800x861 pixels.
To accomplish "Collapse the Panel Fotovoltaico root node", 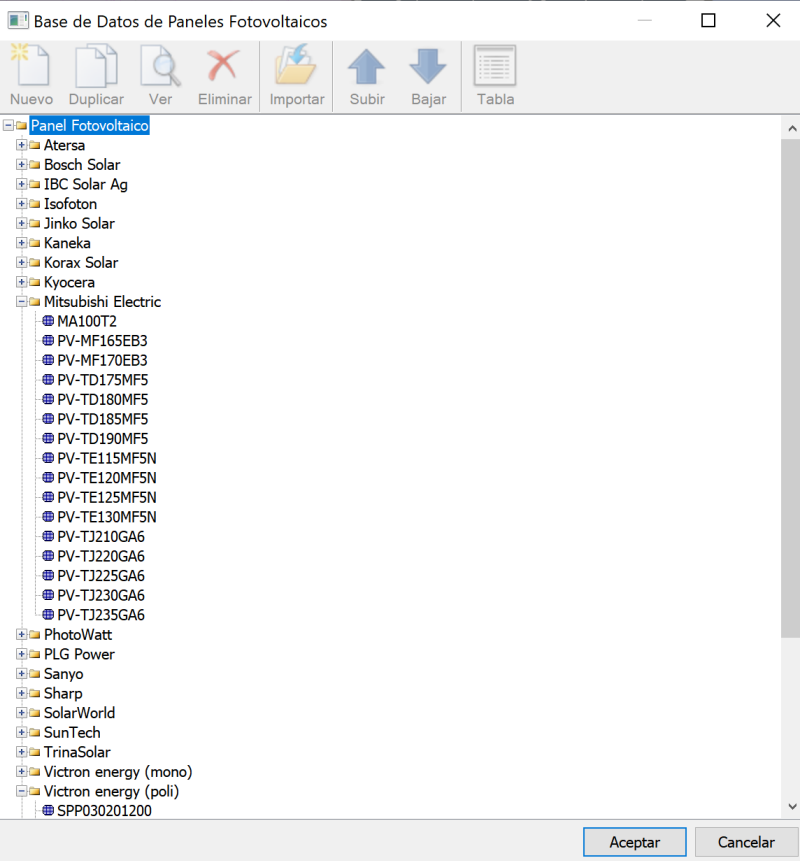I will coord(8,126).
